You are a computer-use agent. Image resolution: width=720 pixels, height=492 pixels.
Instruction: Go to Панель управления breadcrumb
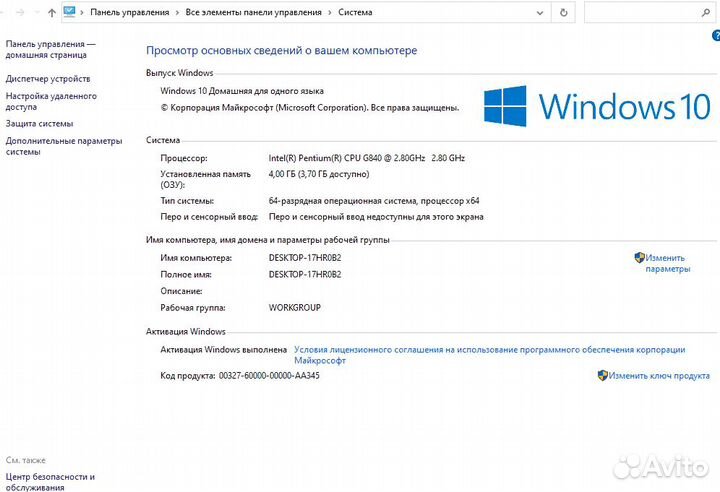(x=129, y=12)
